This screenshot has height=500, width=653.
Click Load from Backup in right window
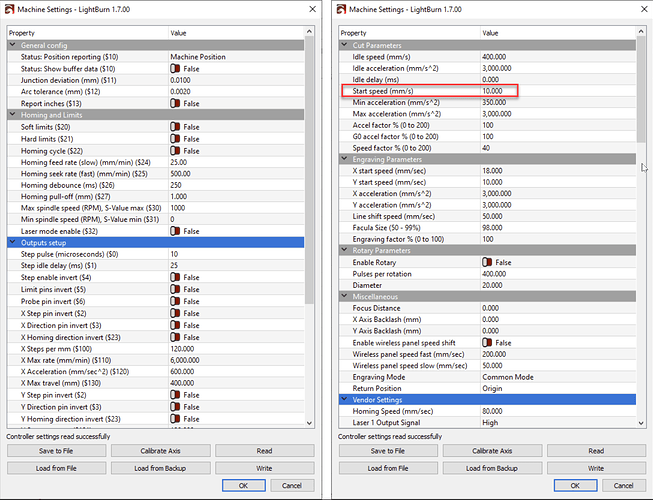pos(492,468)
